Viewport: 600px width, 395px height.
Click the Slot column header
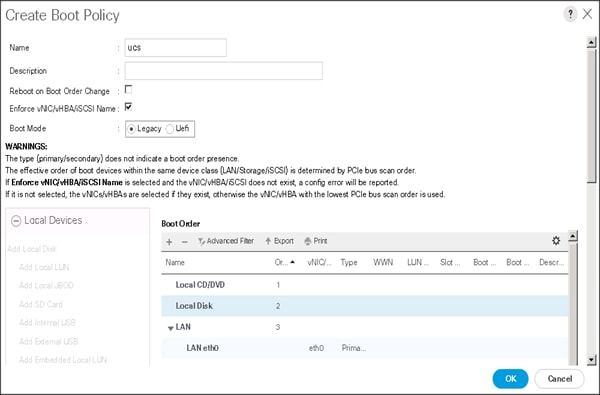click(450, 263)
